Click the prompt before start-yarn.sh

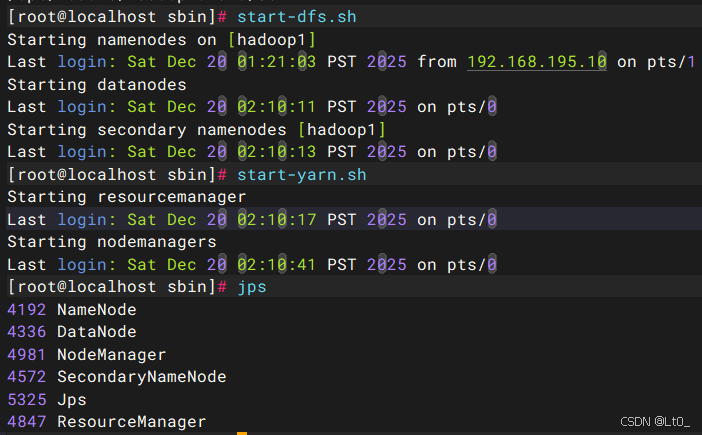coord(117,175)
